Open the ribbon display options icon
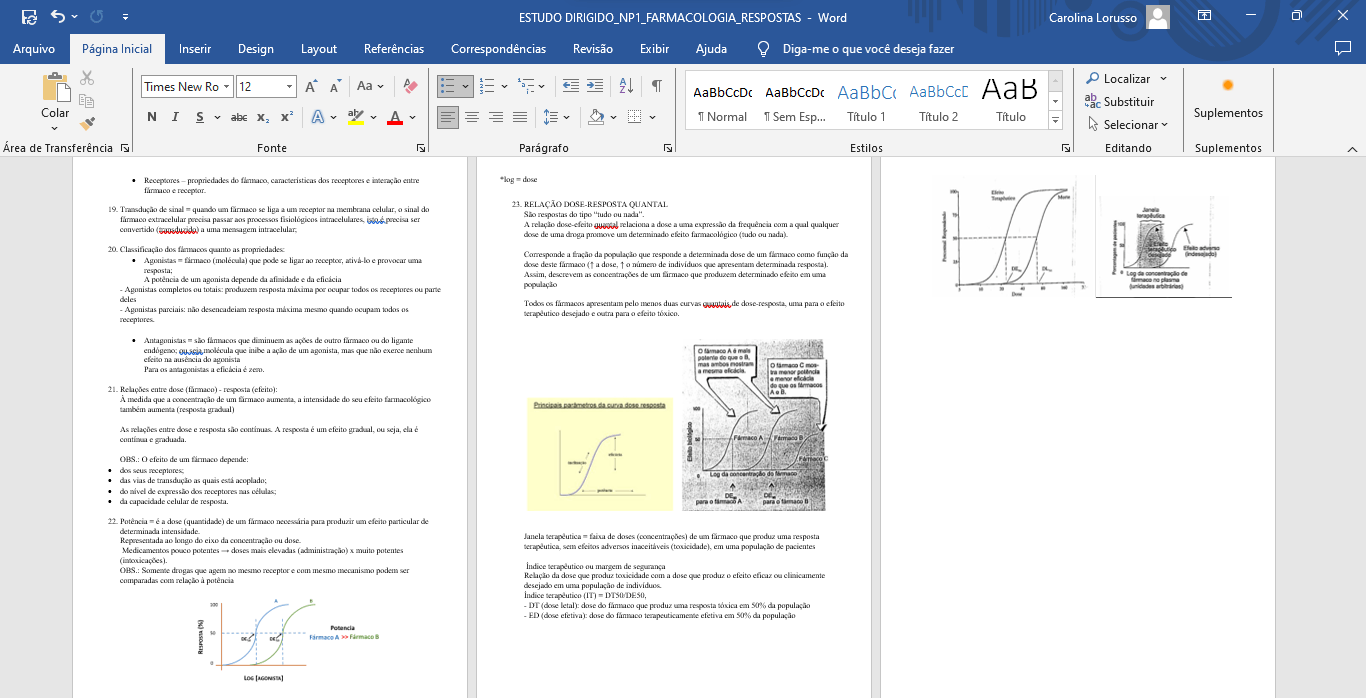Image resolution: width=1366 pixels, height=698 pixels. (1204, 17)
